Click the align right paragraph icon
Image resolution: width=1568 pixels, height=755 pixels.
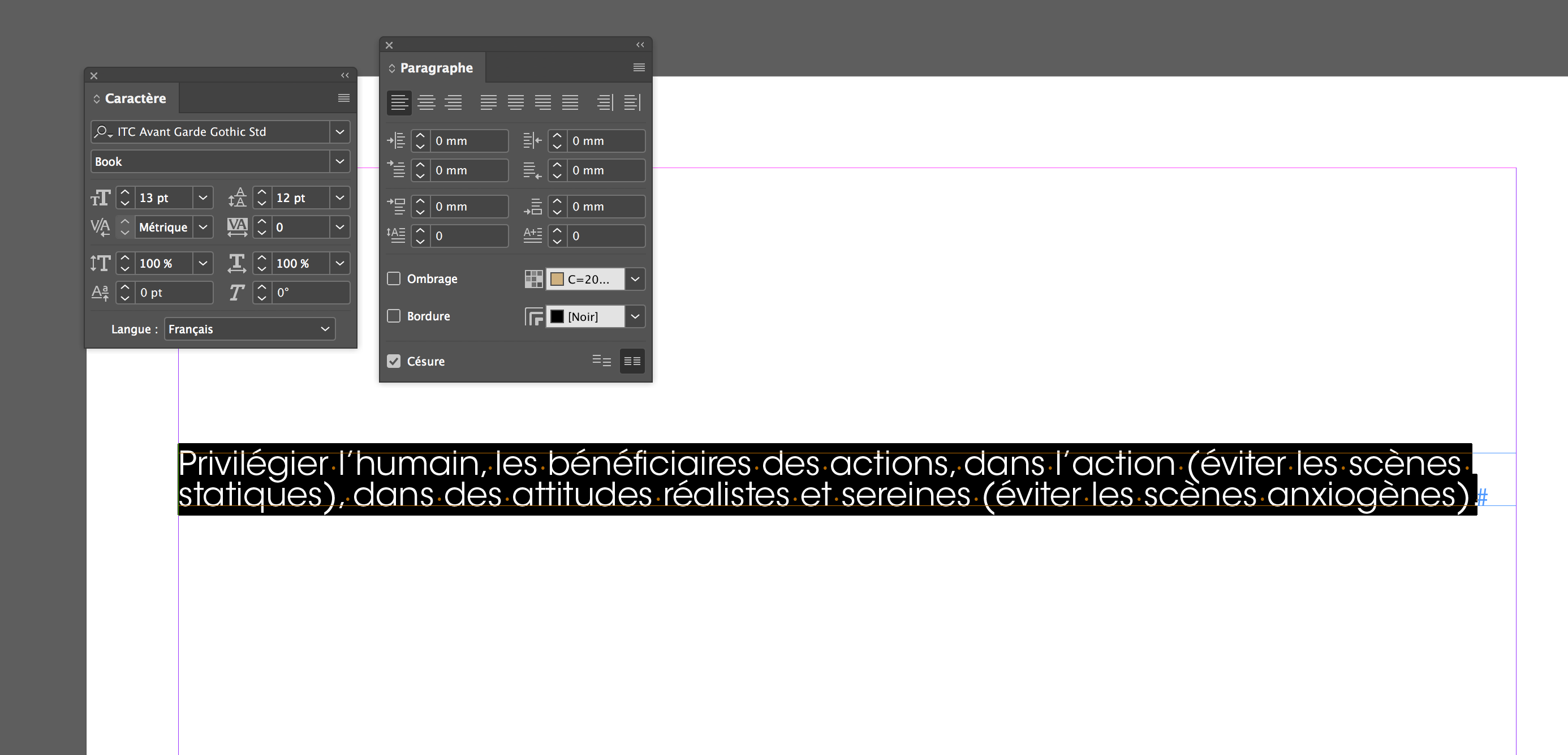coord(454,102)
